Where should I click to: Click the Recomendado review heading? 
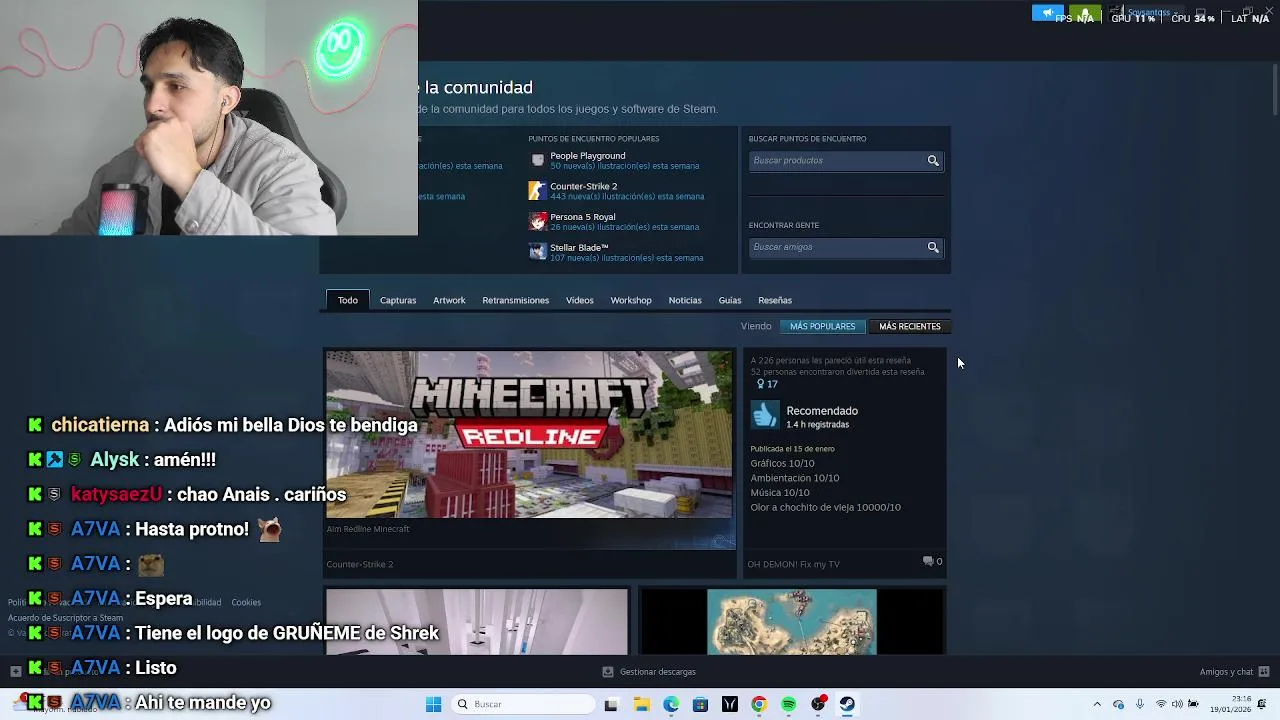(822, 411)
